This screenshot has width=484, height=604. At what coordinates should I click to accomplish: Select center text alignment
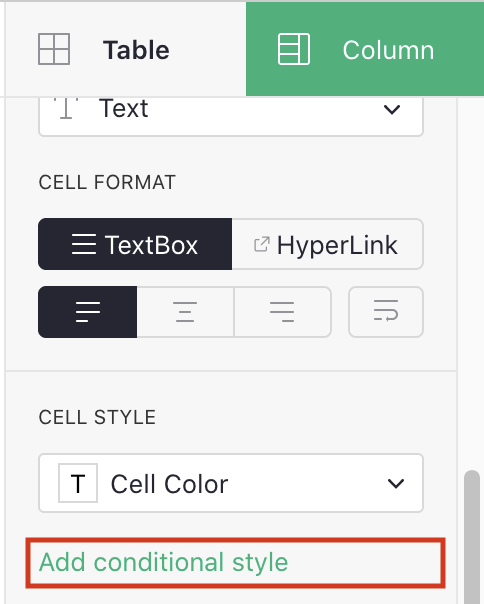(185, 312)
